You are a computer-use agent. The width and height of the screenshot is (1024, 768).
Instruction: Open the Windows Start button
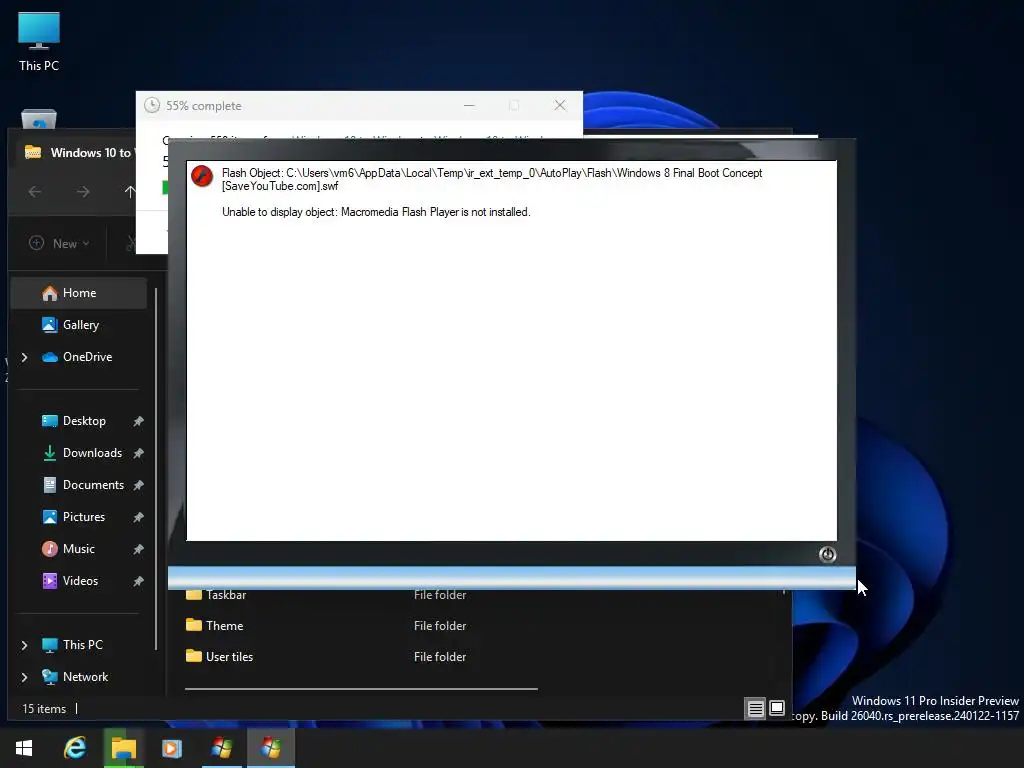24,748
